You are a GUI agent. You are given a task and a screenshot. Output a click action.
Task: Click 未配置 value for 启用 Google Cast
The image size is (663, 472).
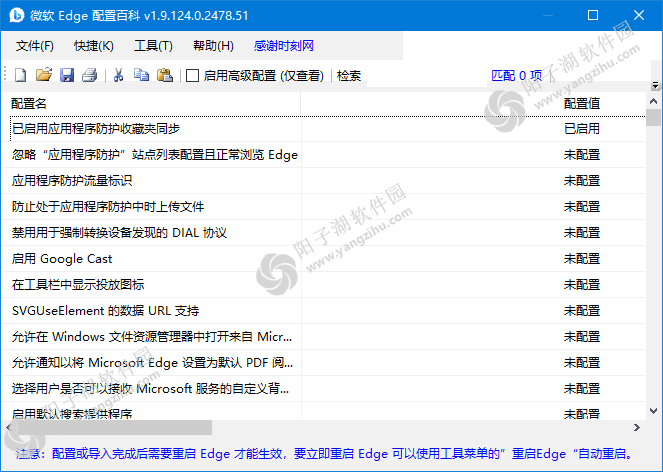(x=582, y=259)
